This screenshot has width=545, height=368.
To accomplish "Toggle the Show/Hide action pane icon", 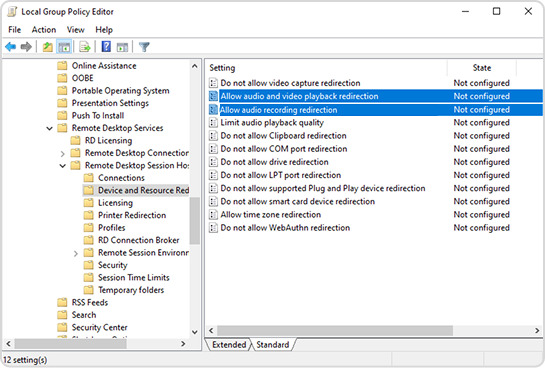I will point(122,47).
